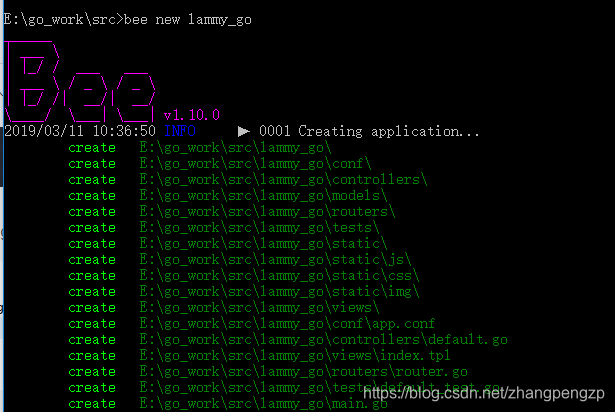Select path ending lammy_go\conf\
Viewport: 615px width, 412px height.
[255, 164]
